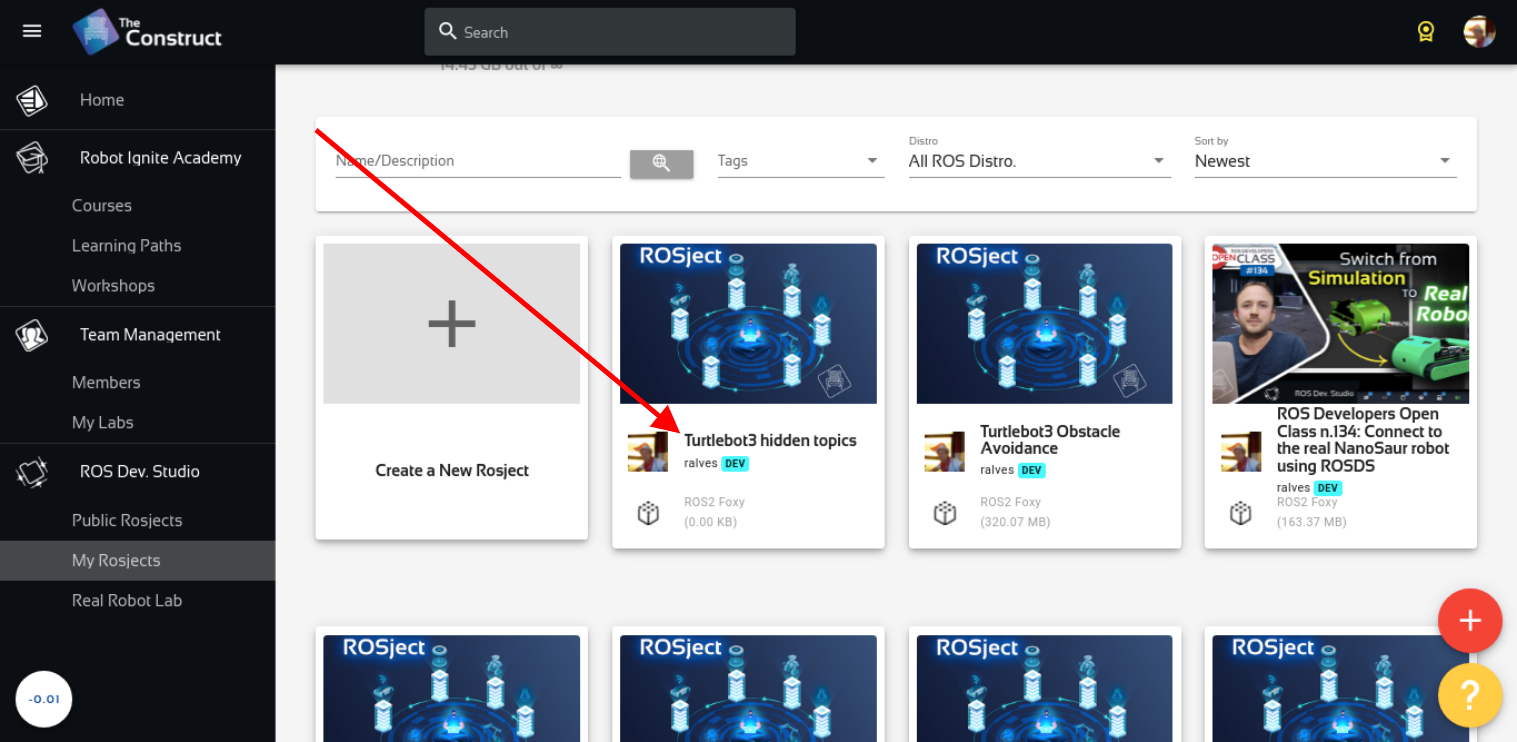Open Turtlebot3 hidden topics title
This screenshot has width=1517, height=742.
[x=770, y=440]
